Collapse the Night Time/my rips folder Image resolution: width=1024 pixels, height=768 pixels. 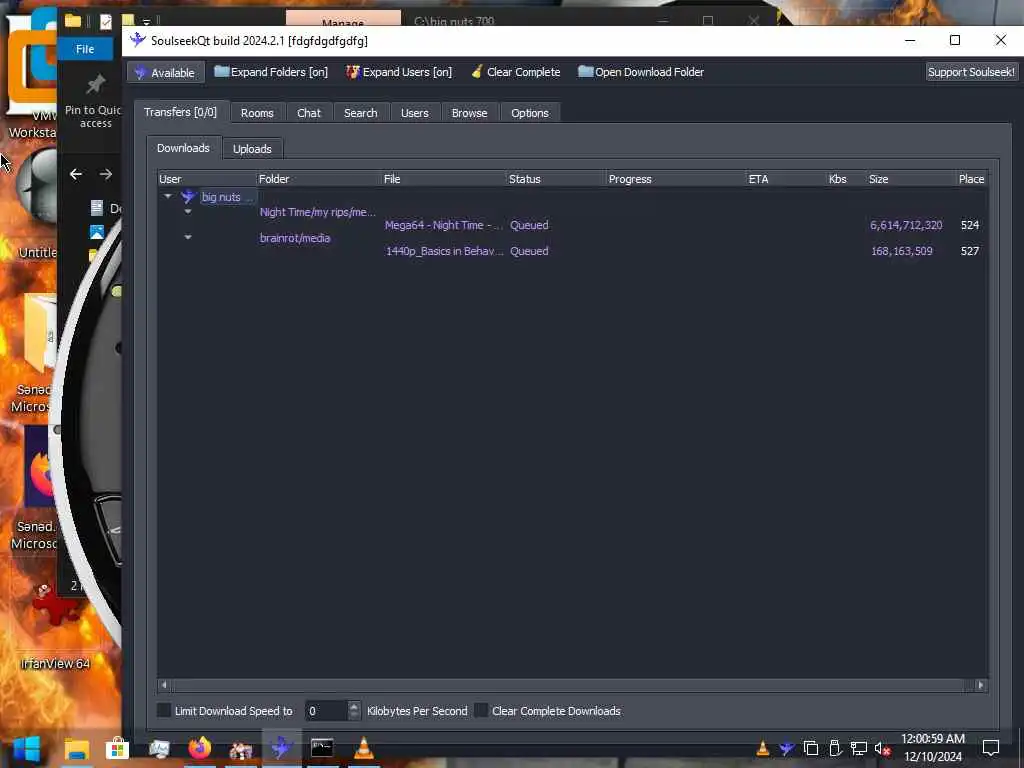click(x=188, y=212)
